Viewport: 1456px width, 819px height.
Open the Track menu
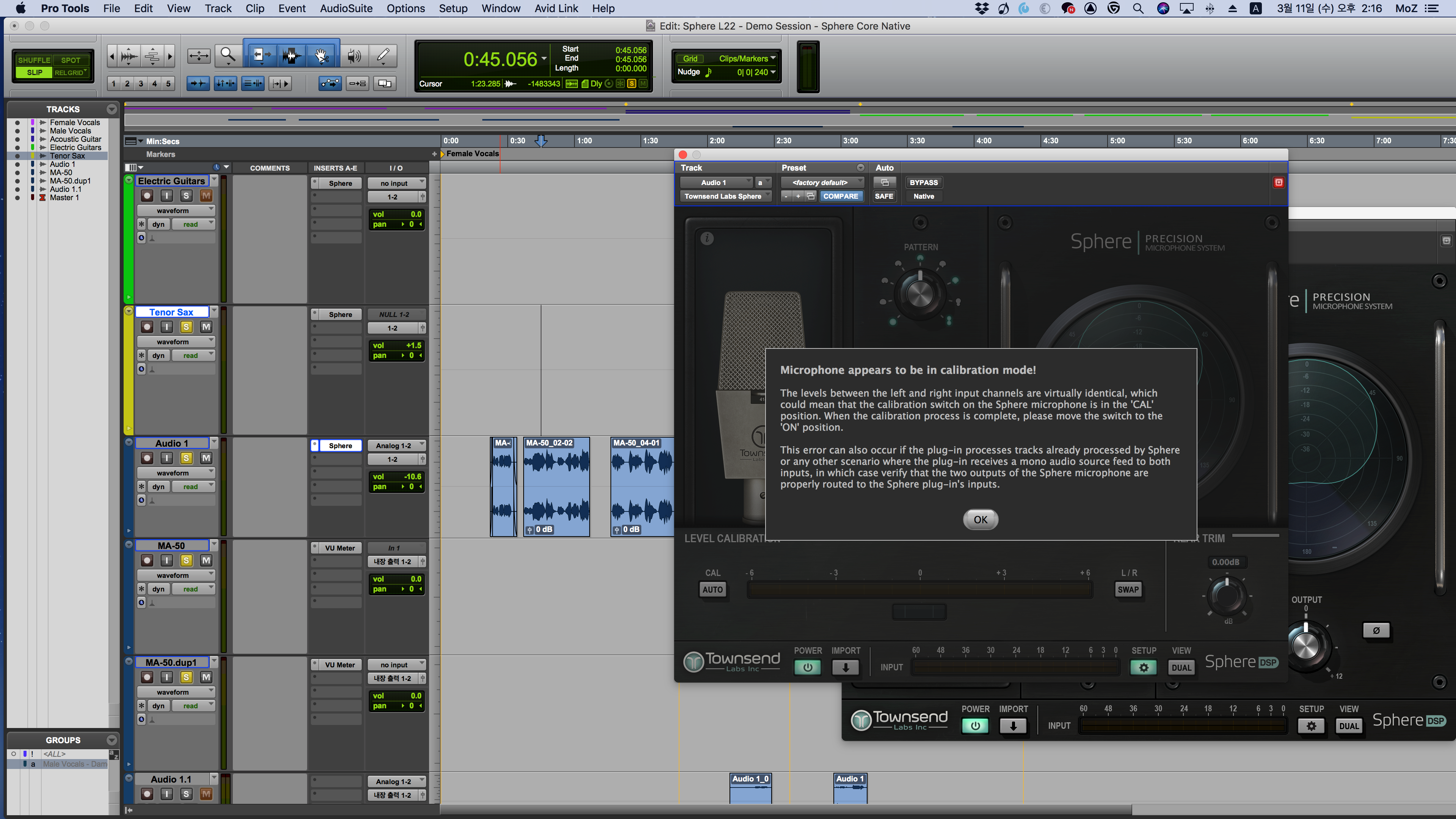click(x=218, y=8)
